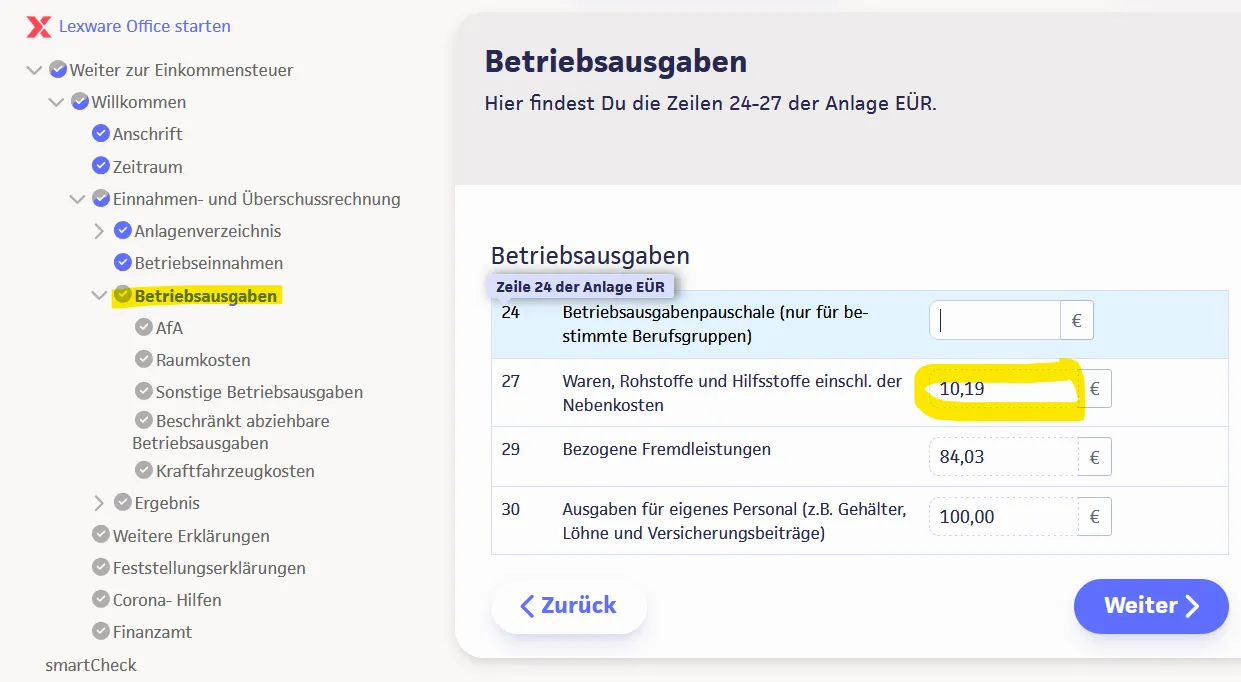Click the Zurück button
The height and width of the screenshot is (682, 1241).
[568, 606]
